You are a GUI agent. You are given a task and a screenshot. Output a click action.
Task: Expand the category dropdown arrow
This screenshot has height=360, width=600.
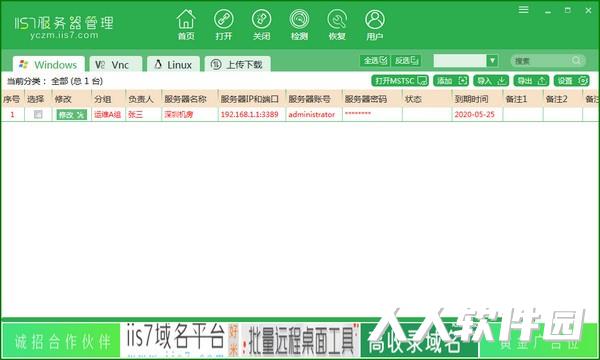pyautogui.click(x=492, y=60)
